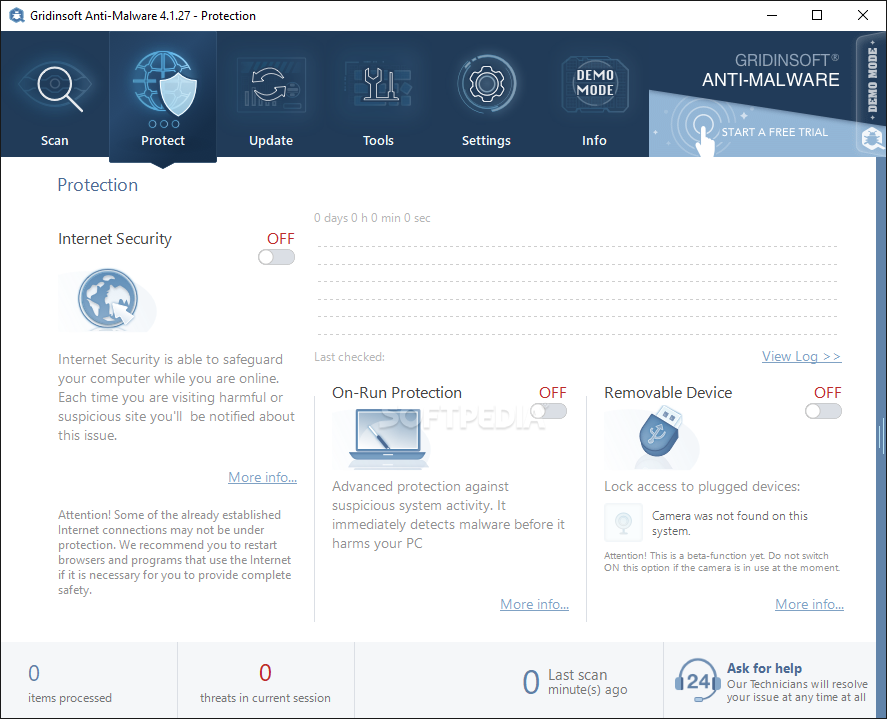The image size is (887, 719).
Task: Switch to the Tools tab label
Action: [378, 140]
